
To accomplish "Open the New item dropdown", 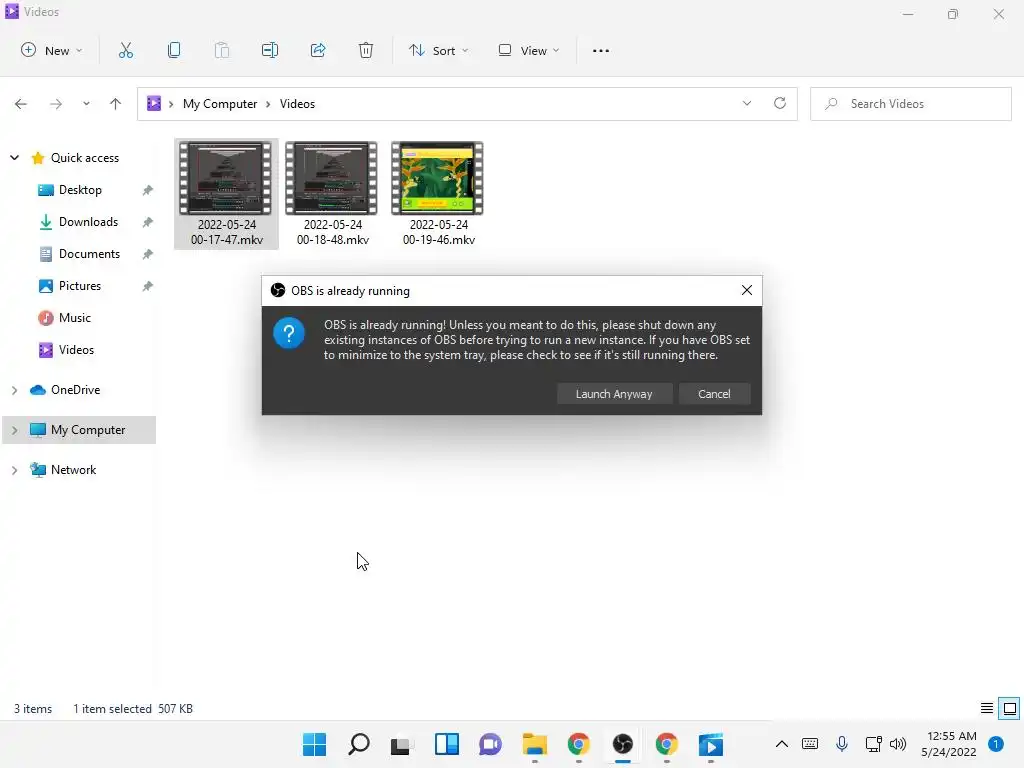I will pos(52,50).
